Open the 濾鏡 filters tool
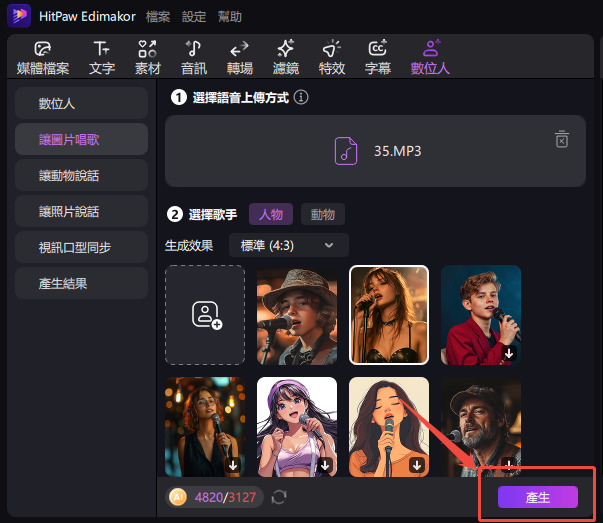This screenshot has width=603, height=523. tap(286, 58)
